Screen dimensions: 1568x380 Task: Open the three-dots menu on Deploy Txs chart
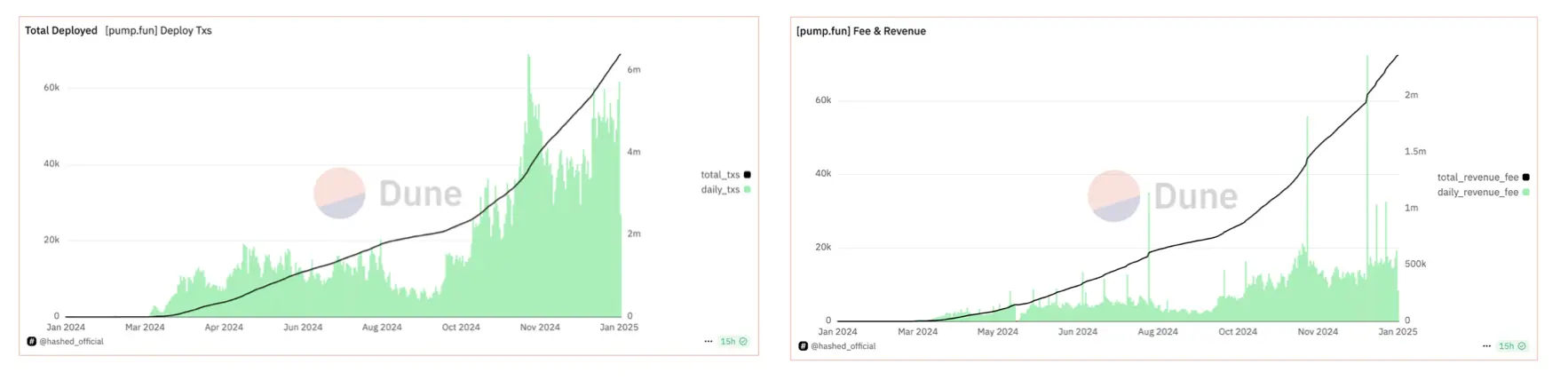coord(709,342)
